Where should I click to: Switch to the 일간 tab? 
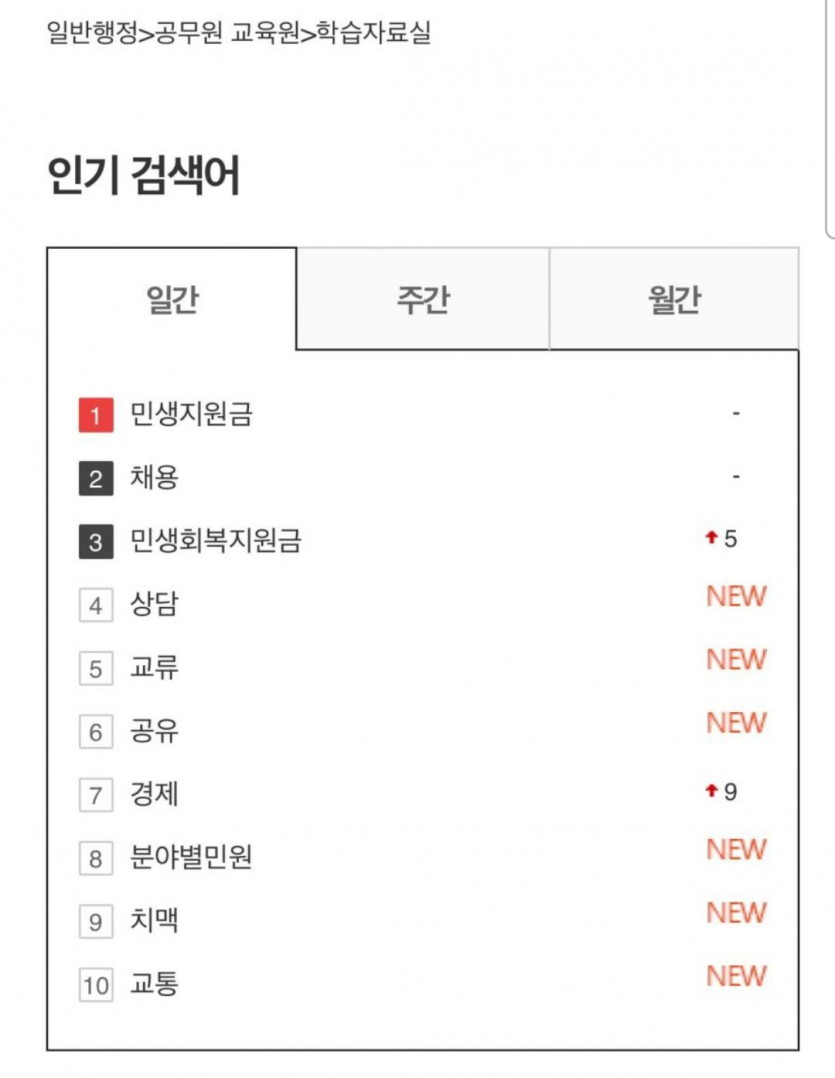click(x=172, y=299)
